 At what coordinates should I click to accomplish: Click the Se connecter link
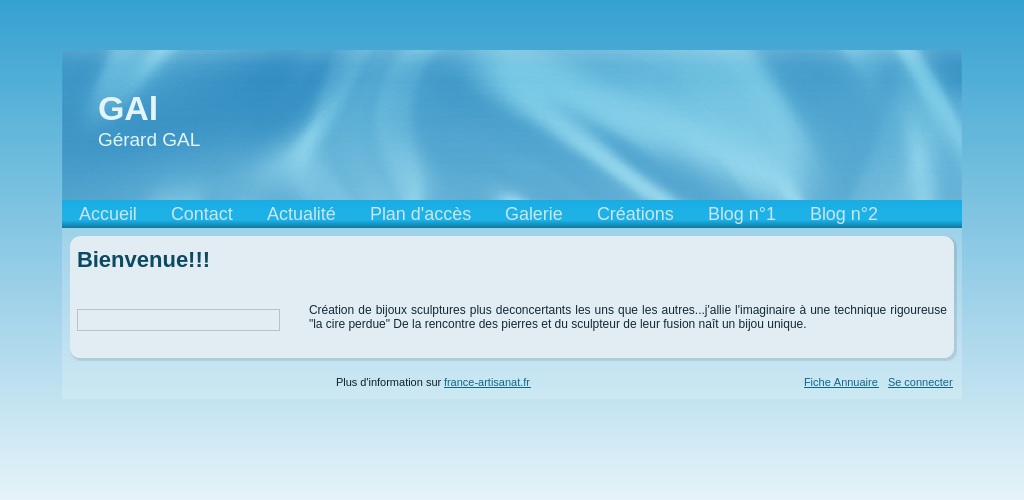(920, 383)
